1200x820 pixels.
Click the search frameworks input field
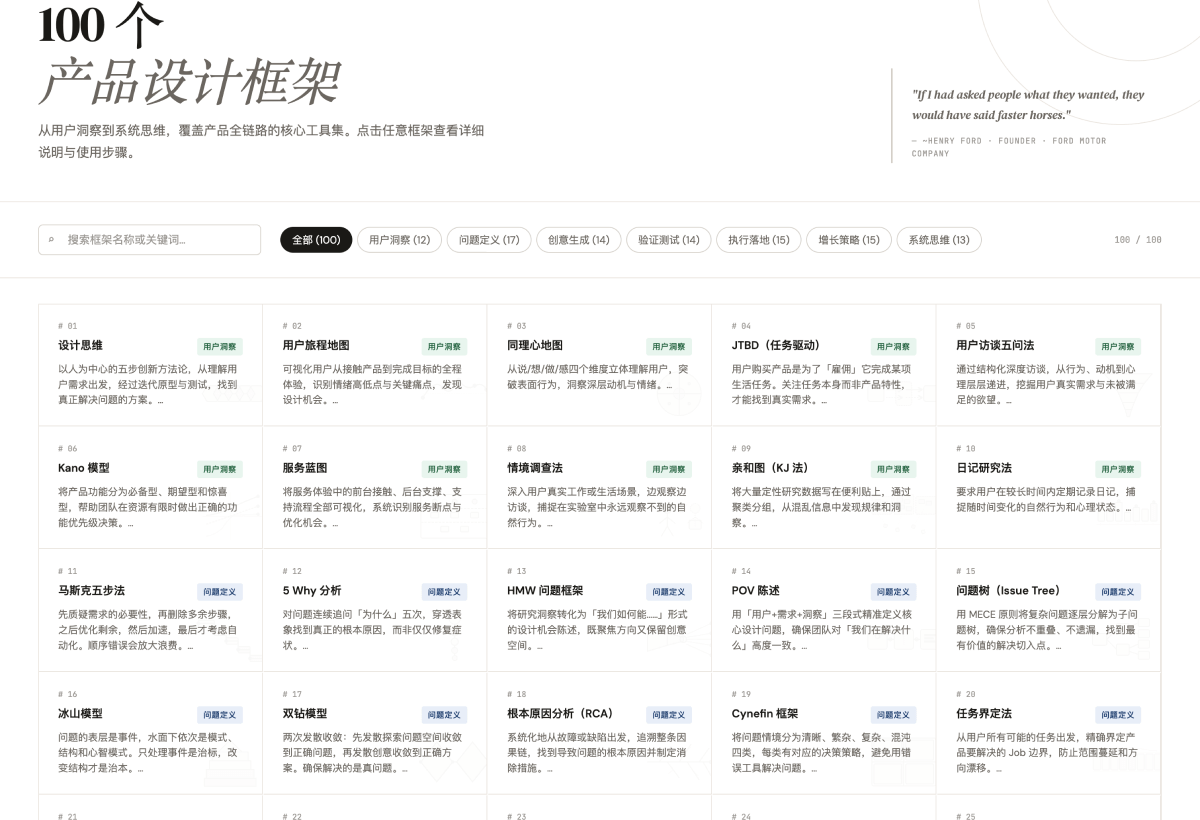tap(160, 240)
